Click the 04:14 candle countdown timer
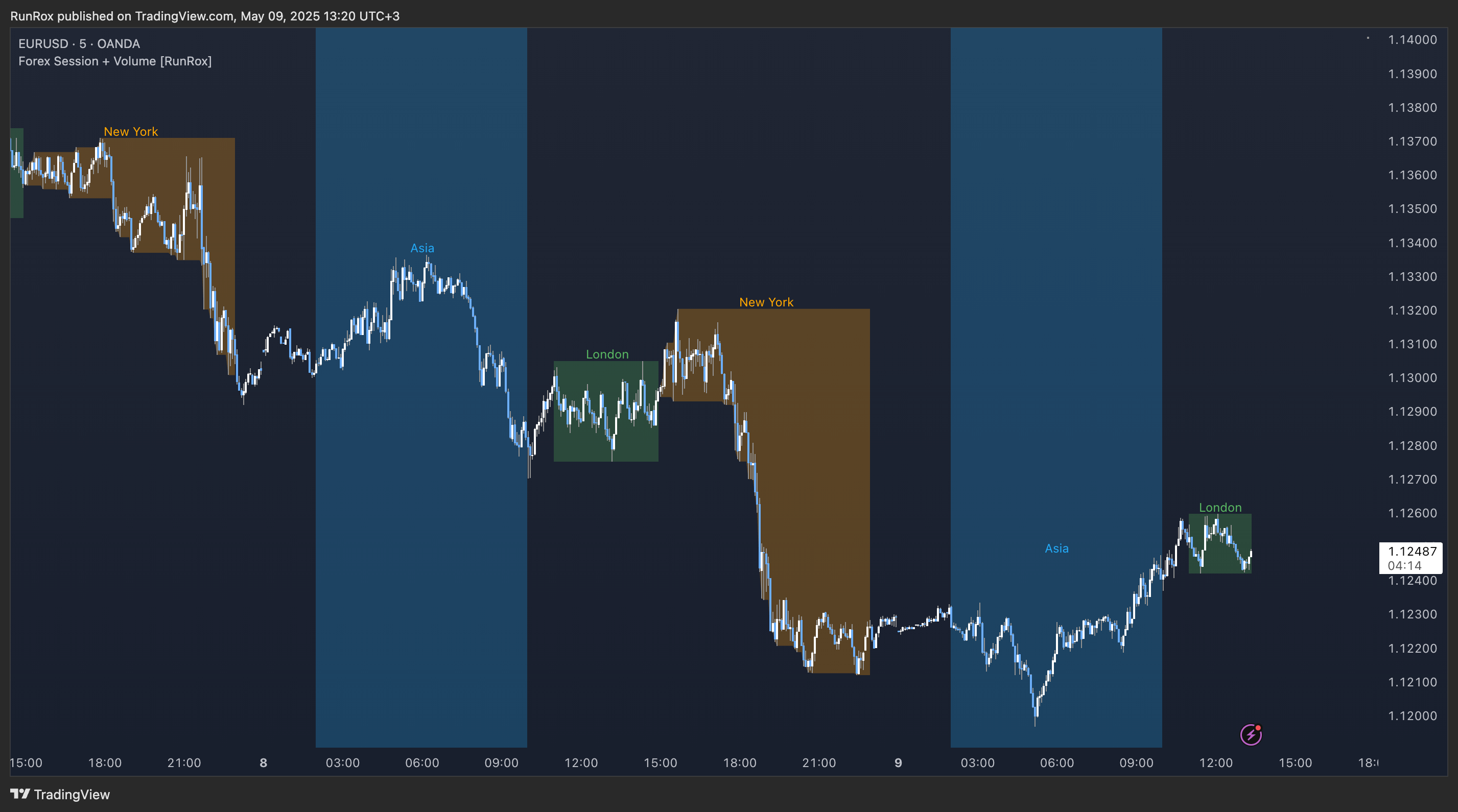 (x=1404, y=566)
